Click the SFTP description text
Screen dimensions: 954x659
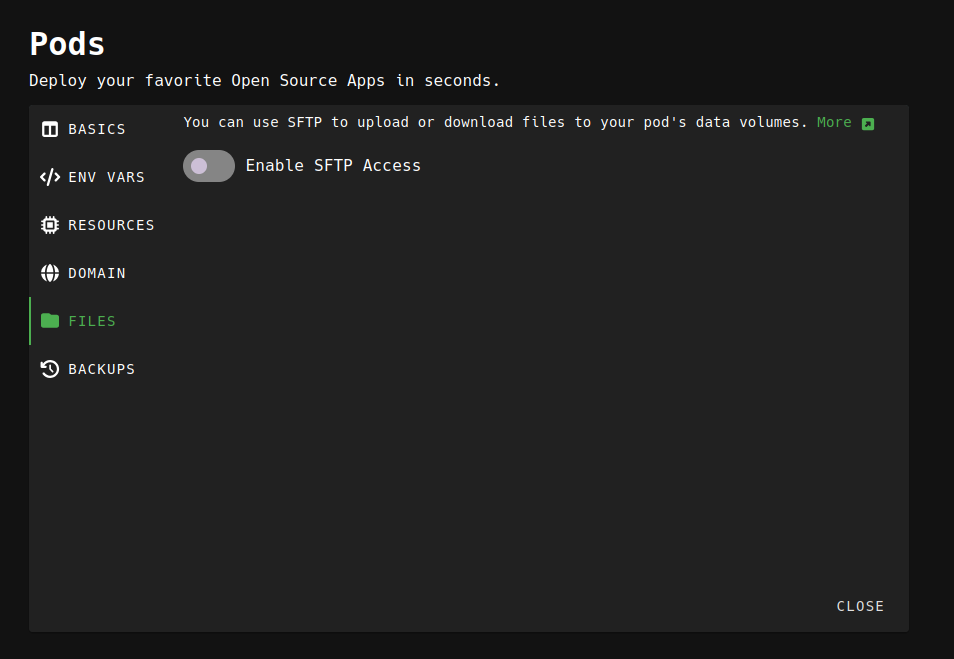tap(495, 122)
